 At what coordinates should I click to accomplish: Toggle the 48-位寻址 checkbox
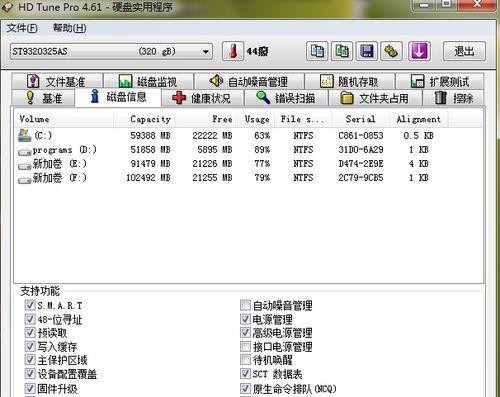pyautogui.click(x=30, y=319)
